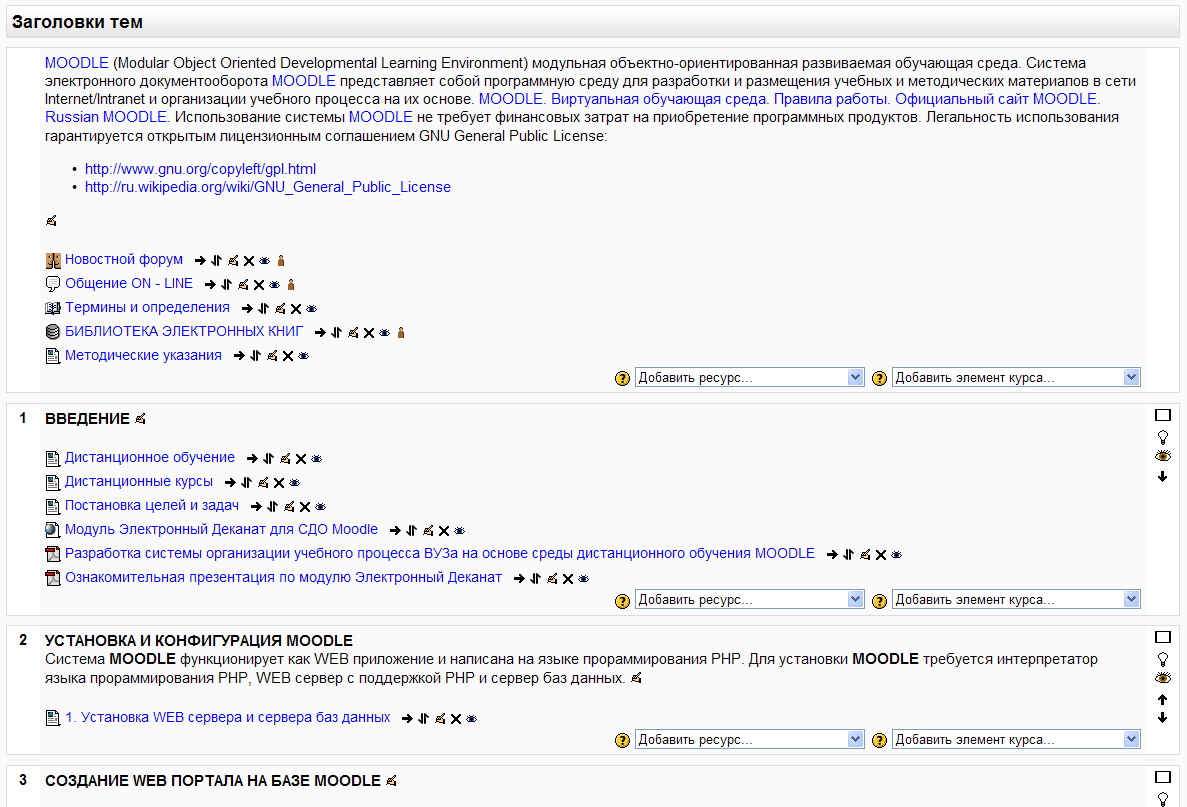The height and width of the screenshot is (807, 1187).
Task: Indent Модуль Электронный Деканат item right
Action: [395, 531]
